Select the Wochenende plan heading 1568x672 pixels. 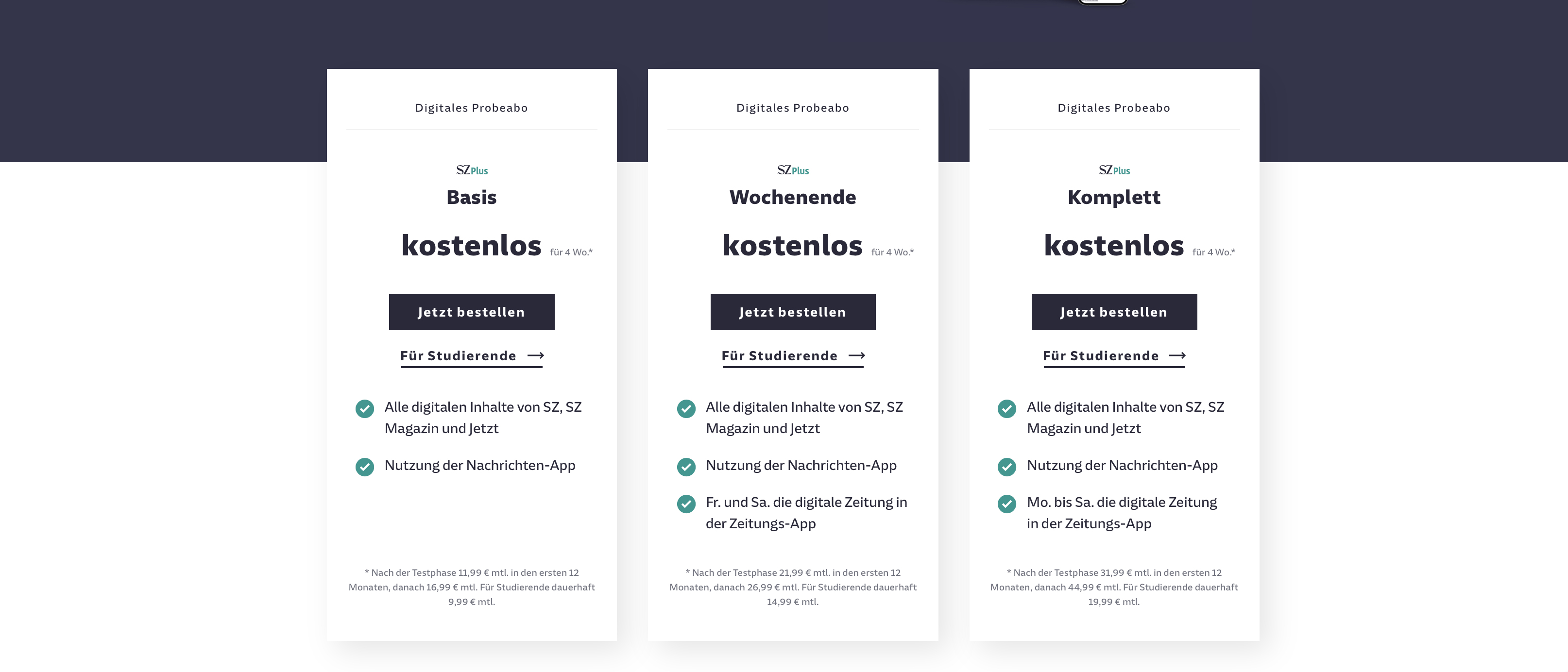pyautogui.click(x=793, y=197)
